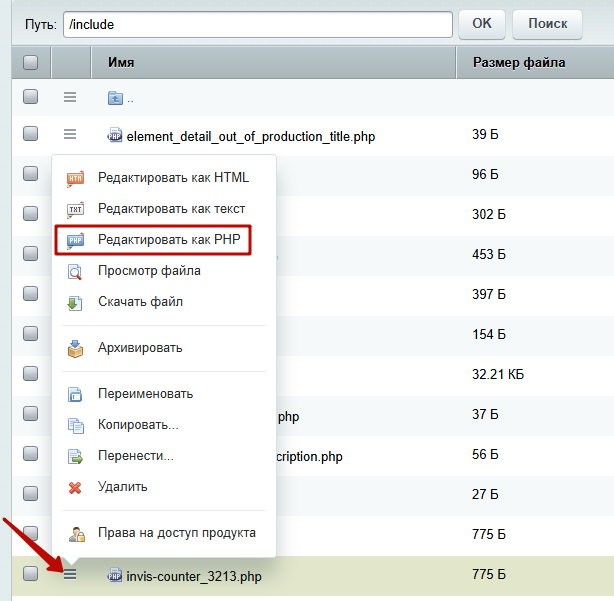Toggle the select-all checkbox in header
614x601 pixels.
31,62
